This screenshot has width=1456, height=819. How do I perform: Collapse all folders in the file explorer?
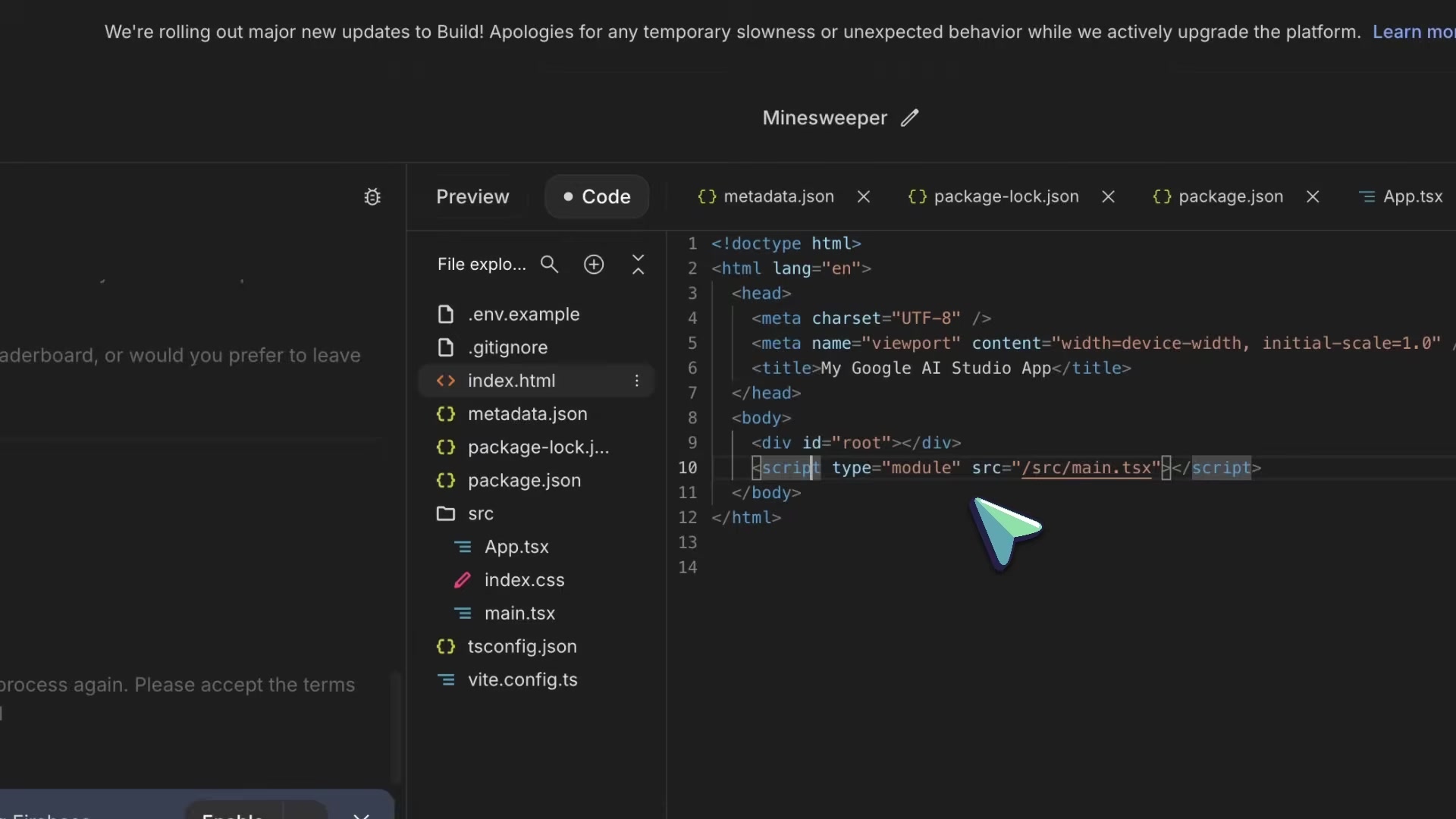[639, 265]
